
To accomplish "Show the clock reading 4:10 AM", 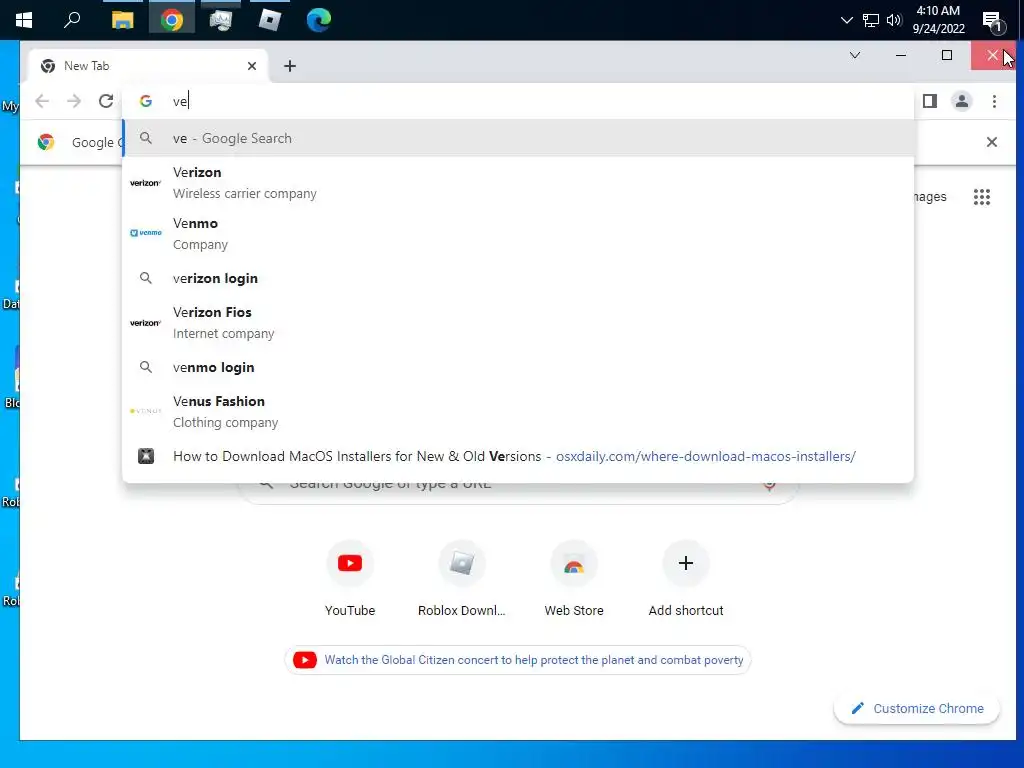I will click(x=938, y=10).
